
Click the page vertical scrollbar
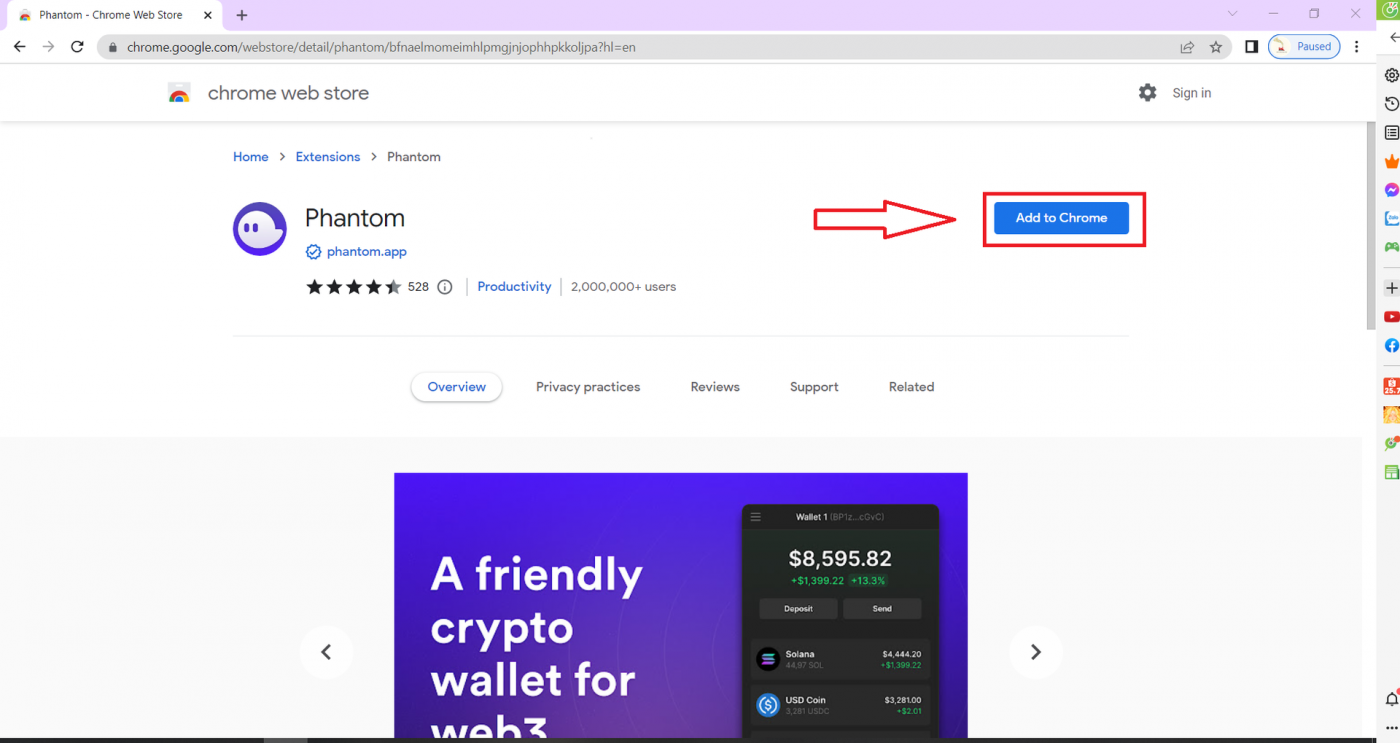coord(1371,226)
